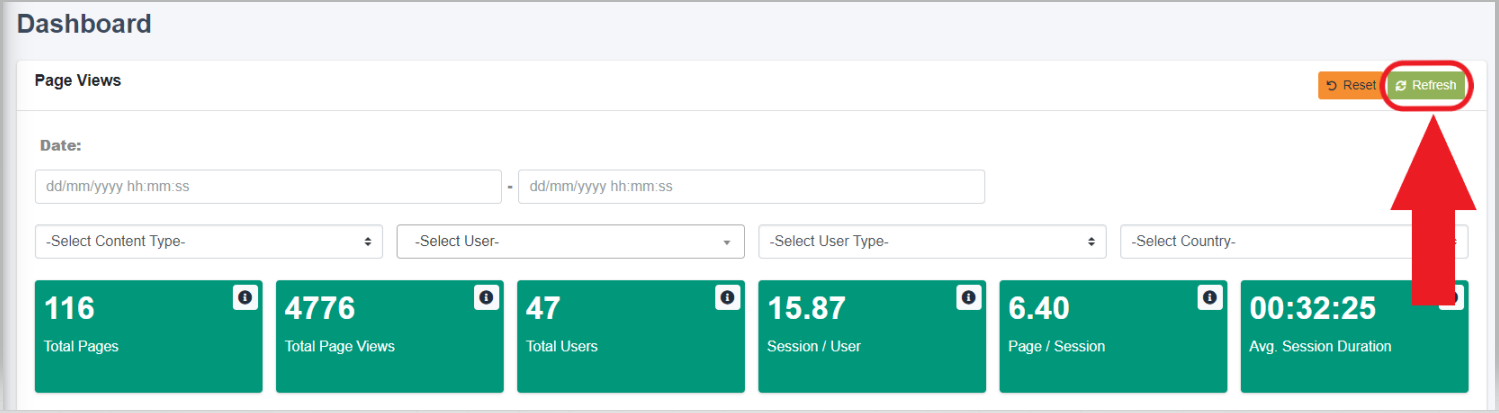Click the 00:32:25 Avg. Session Duration value

pyautogui.click(x=1312, y=309)
